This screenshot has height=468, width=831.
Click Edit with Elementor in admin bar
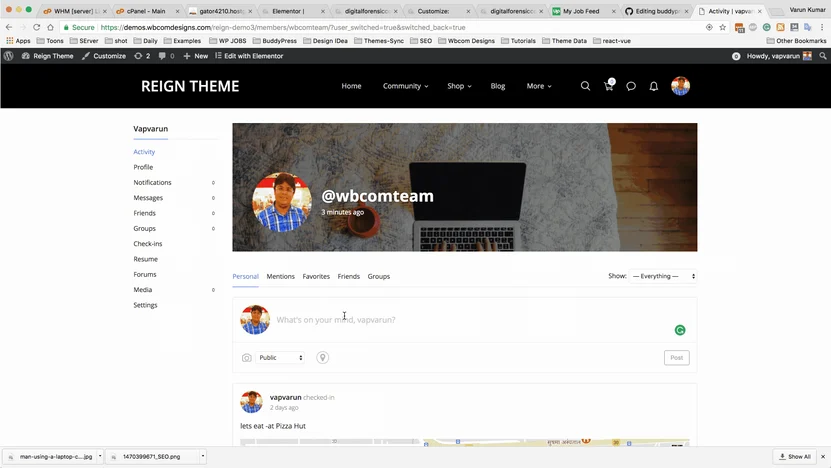point(249,56)
